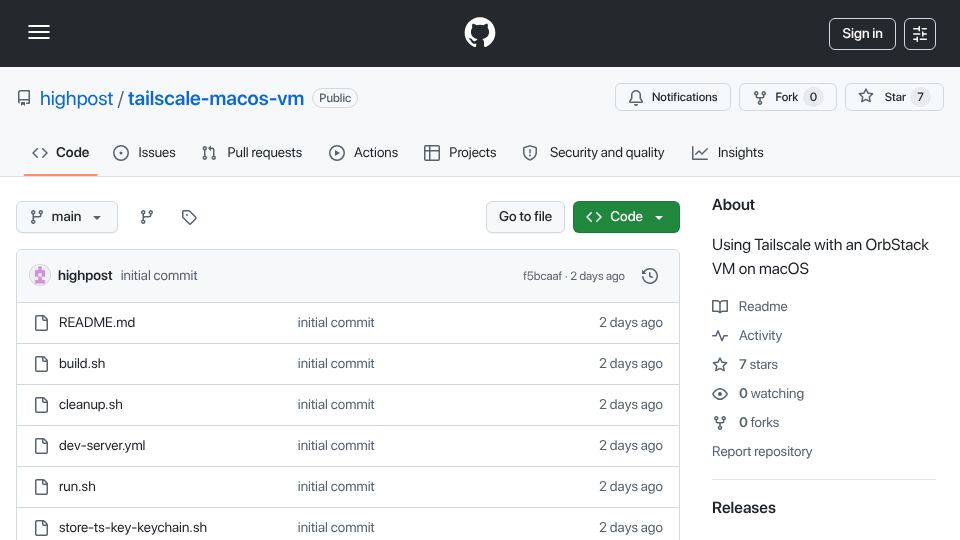Open appearance settings sliders icon in header
This screenshot has height=540, width=960.
[920, 34]
